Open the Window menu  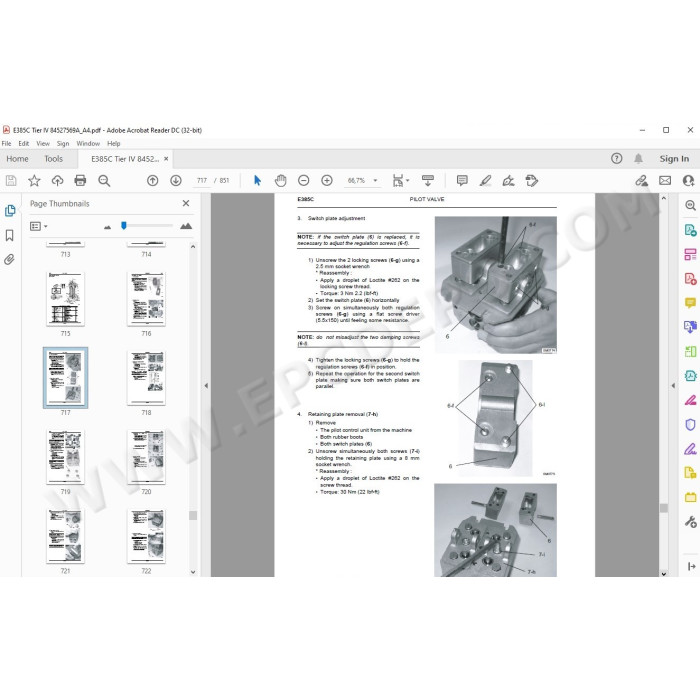88,143
